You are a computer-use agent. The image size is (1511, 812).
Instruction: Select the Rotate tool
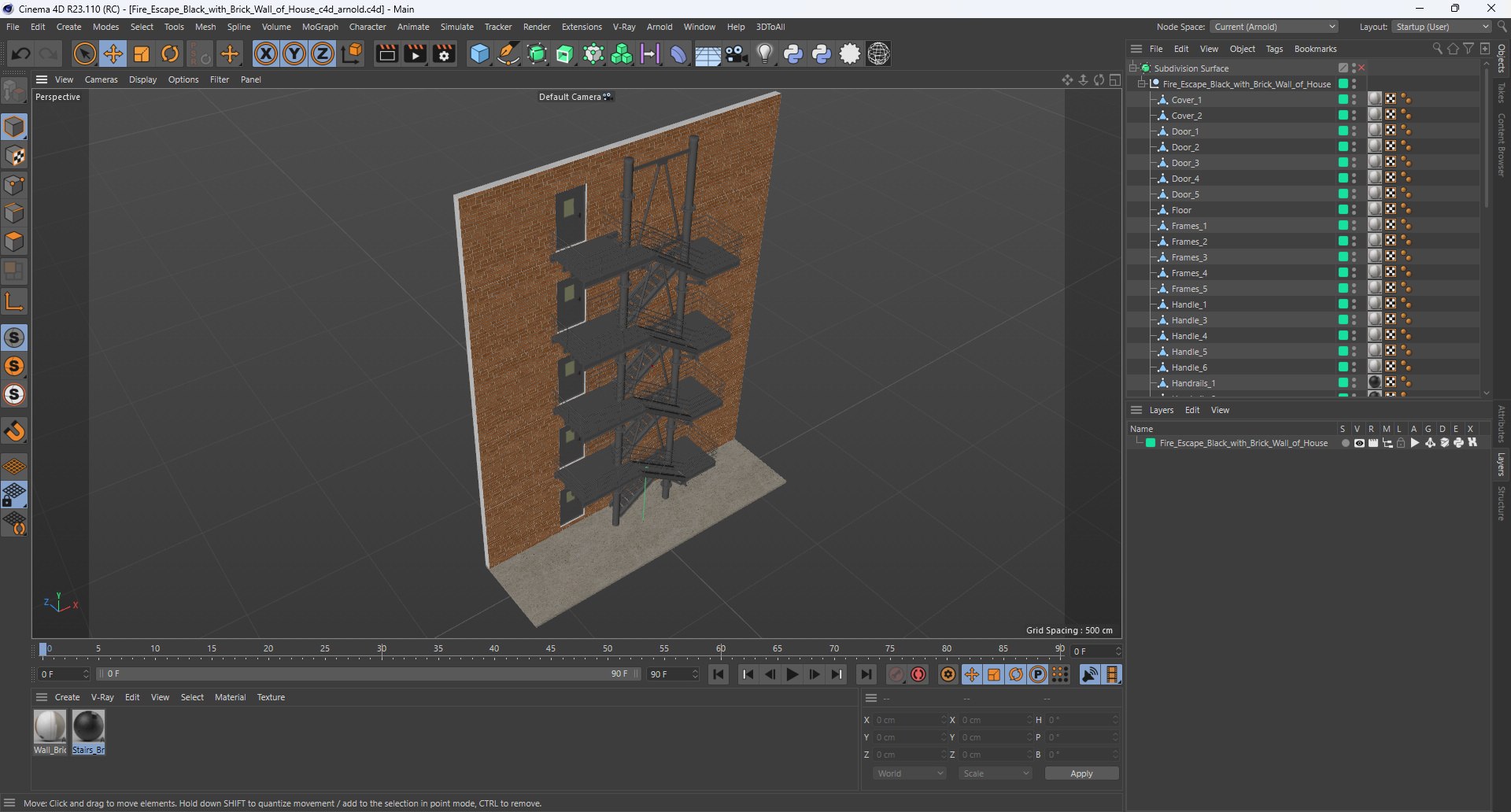(170, 54)
